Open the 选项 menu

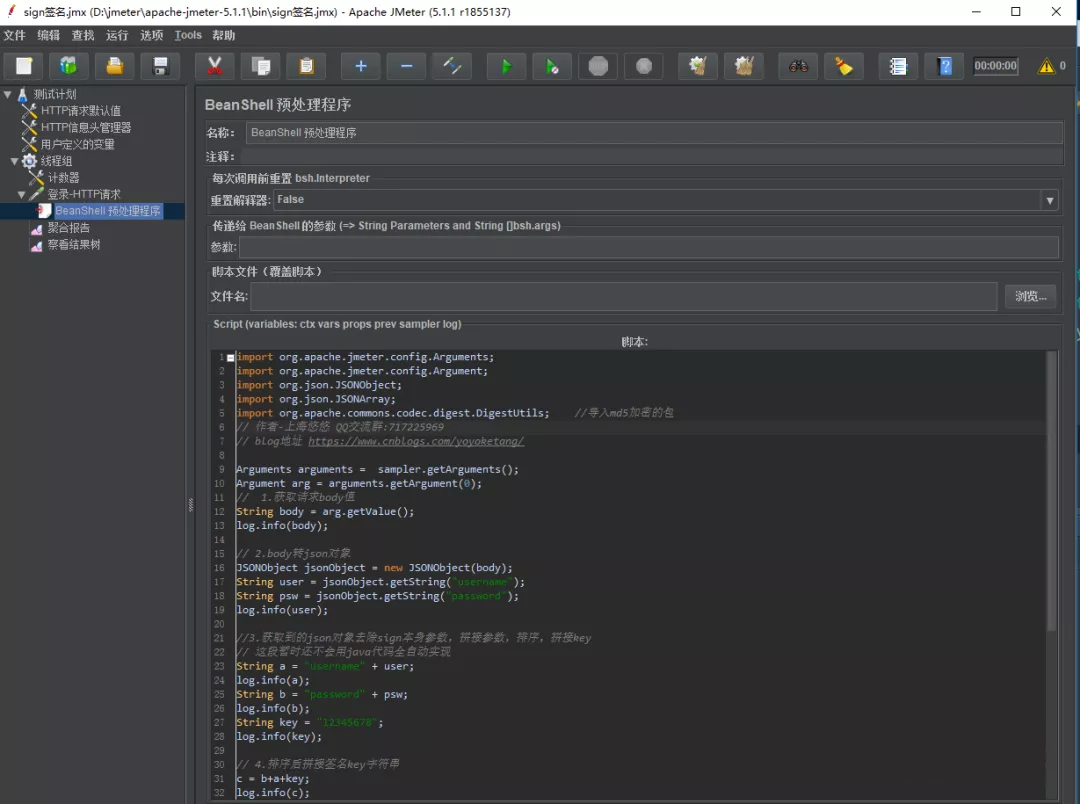[152, 35]
